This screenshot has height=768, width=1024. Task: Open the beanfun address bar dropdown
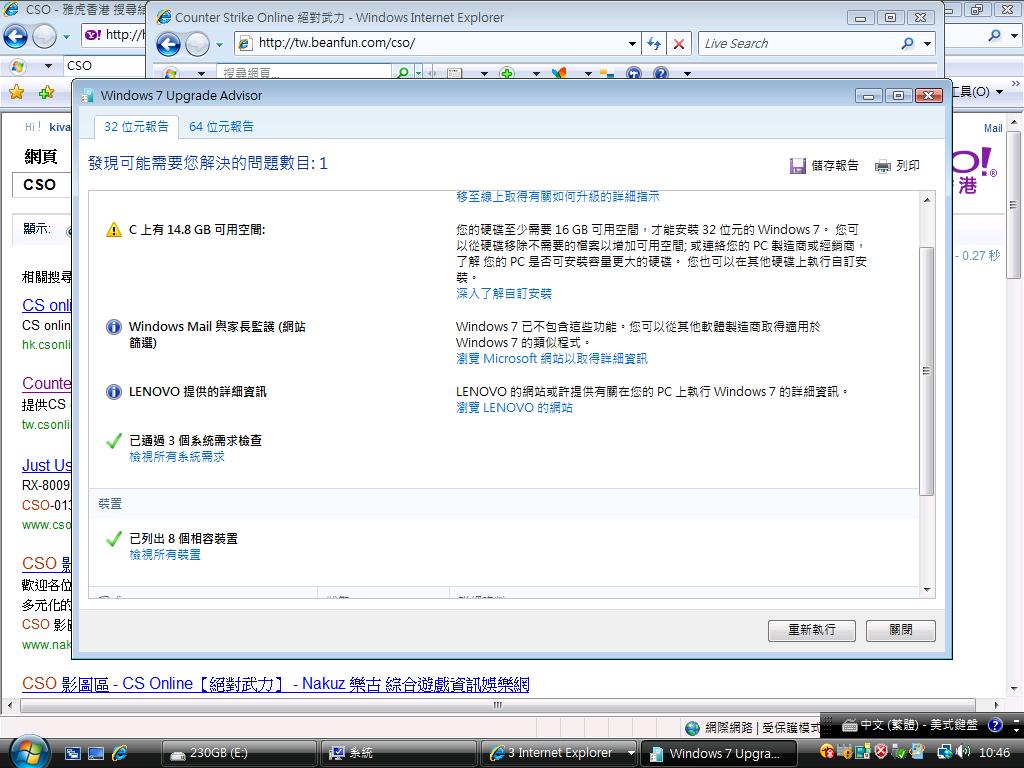point(632,44)
